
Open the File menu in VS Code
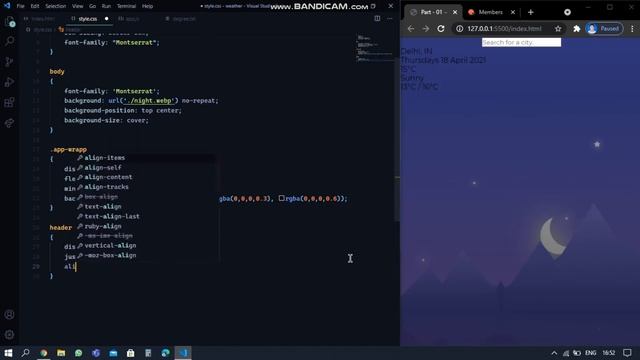pos(20,6)
